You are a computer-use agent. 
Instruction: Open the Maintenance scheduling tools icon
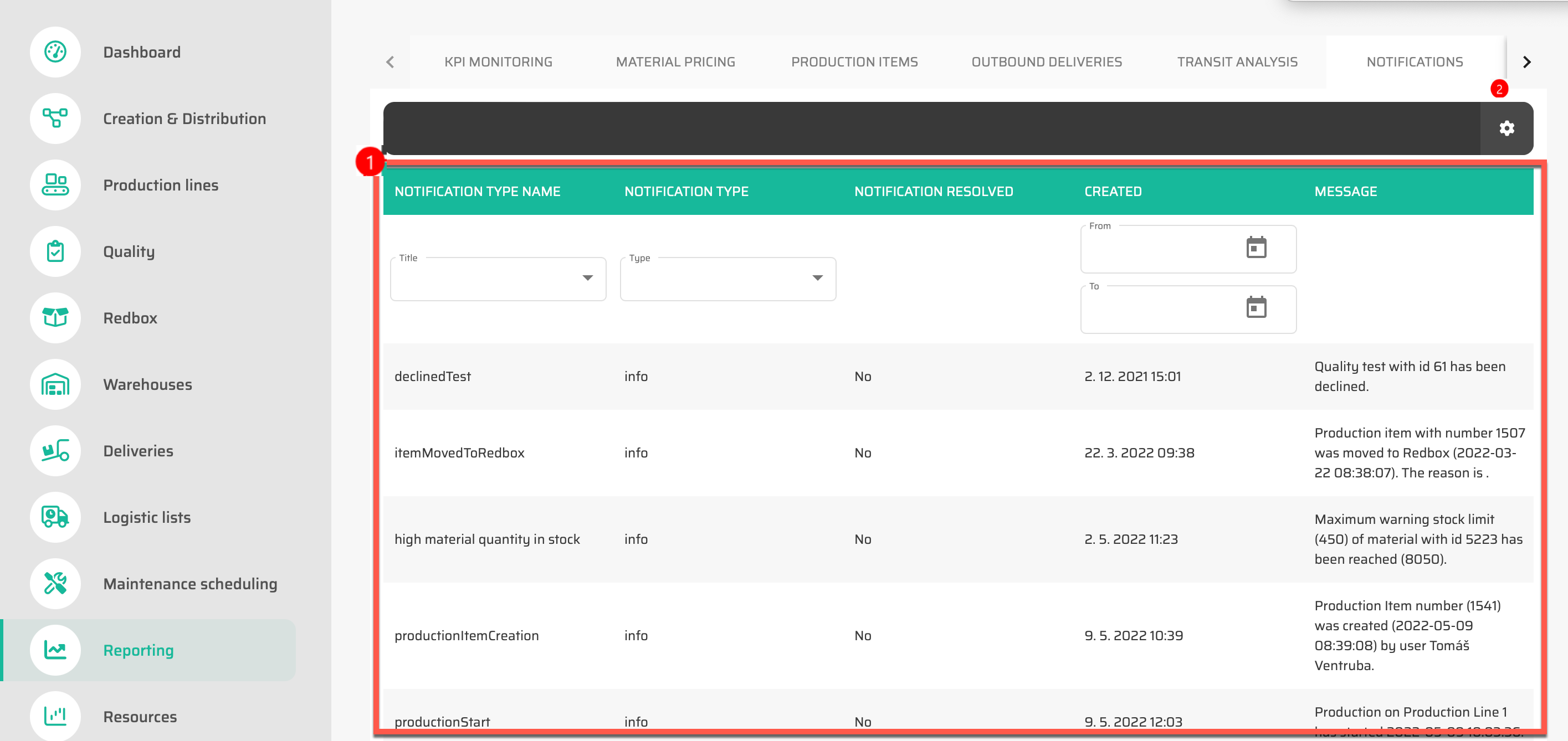coord(55,583)
